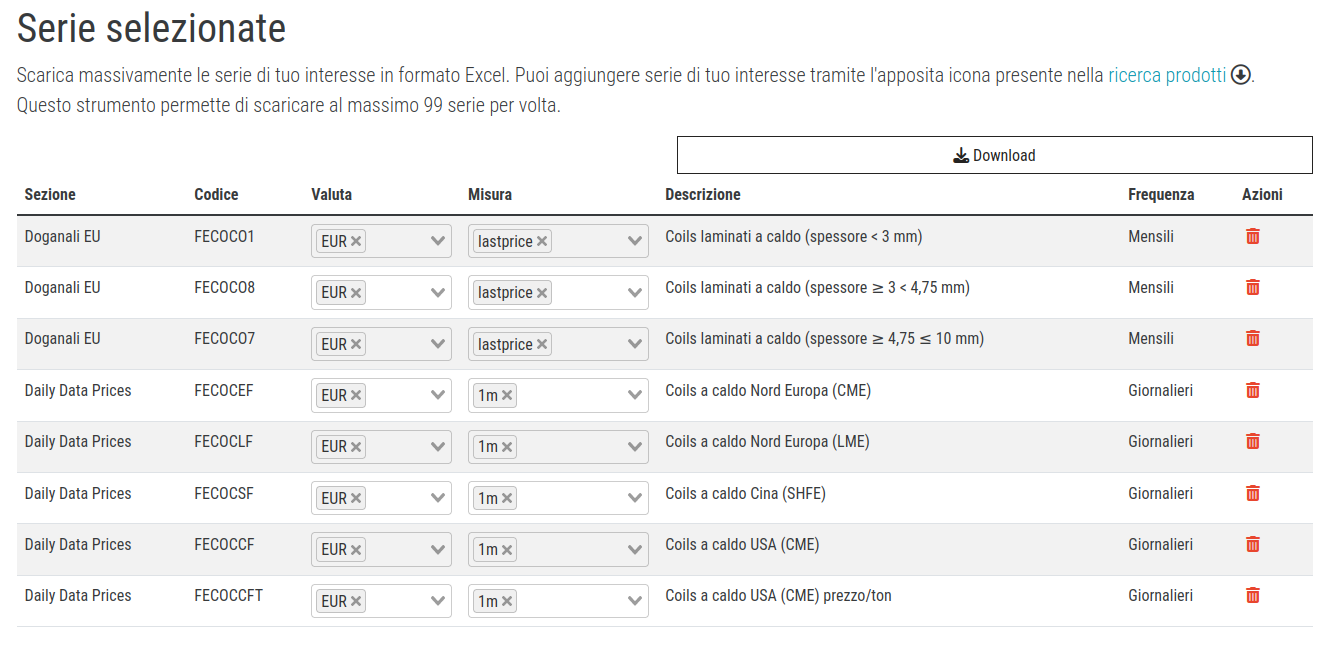
Task: Click the Frequenza column header
Action: (x=1161, y=194)
